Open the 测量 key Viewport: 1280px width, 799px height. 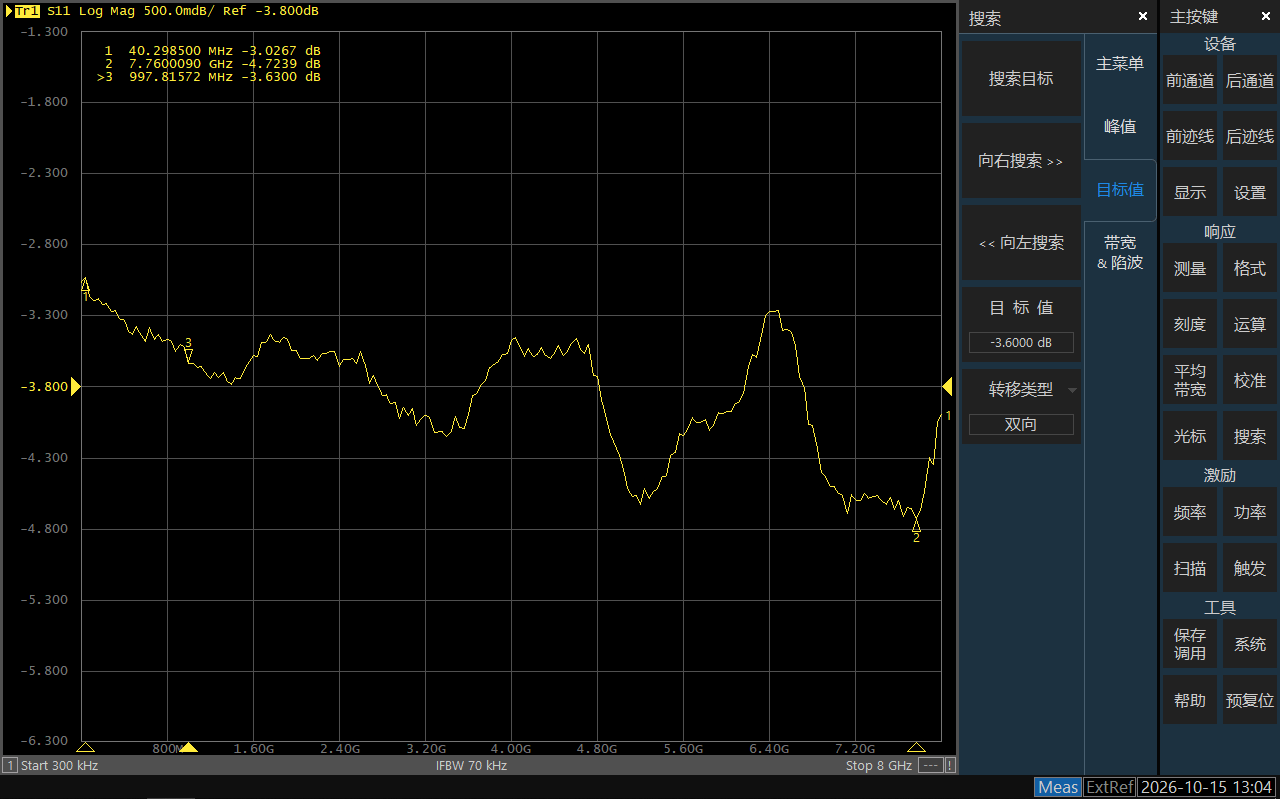[1190, 269]
